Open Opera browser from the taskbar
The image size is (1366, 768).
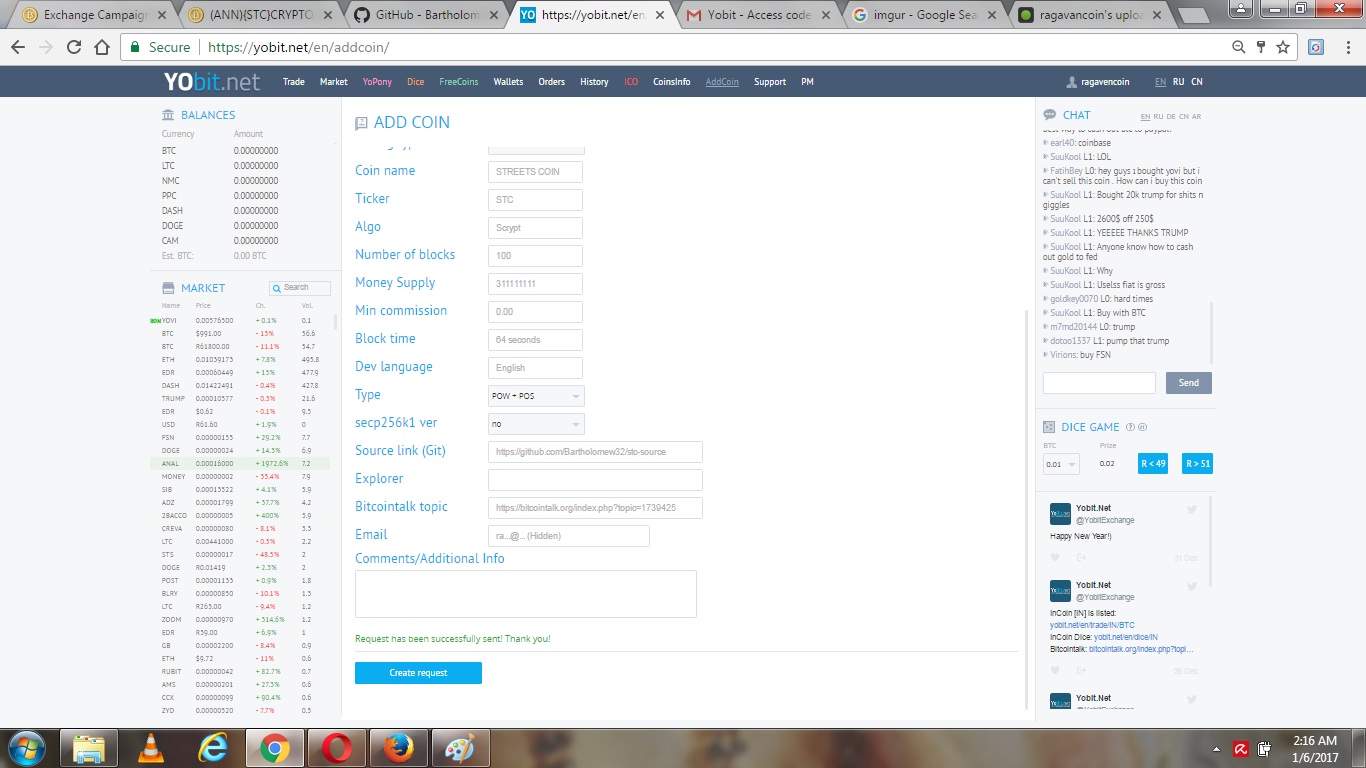tap(337, 748)
